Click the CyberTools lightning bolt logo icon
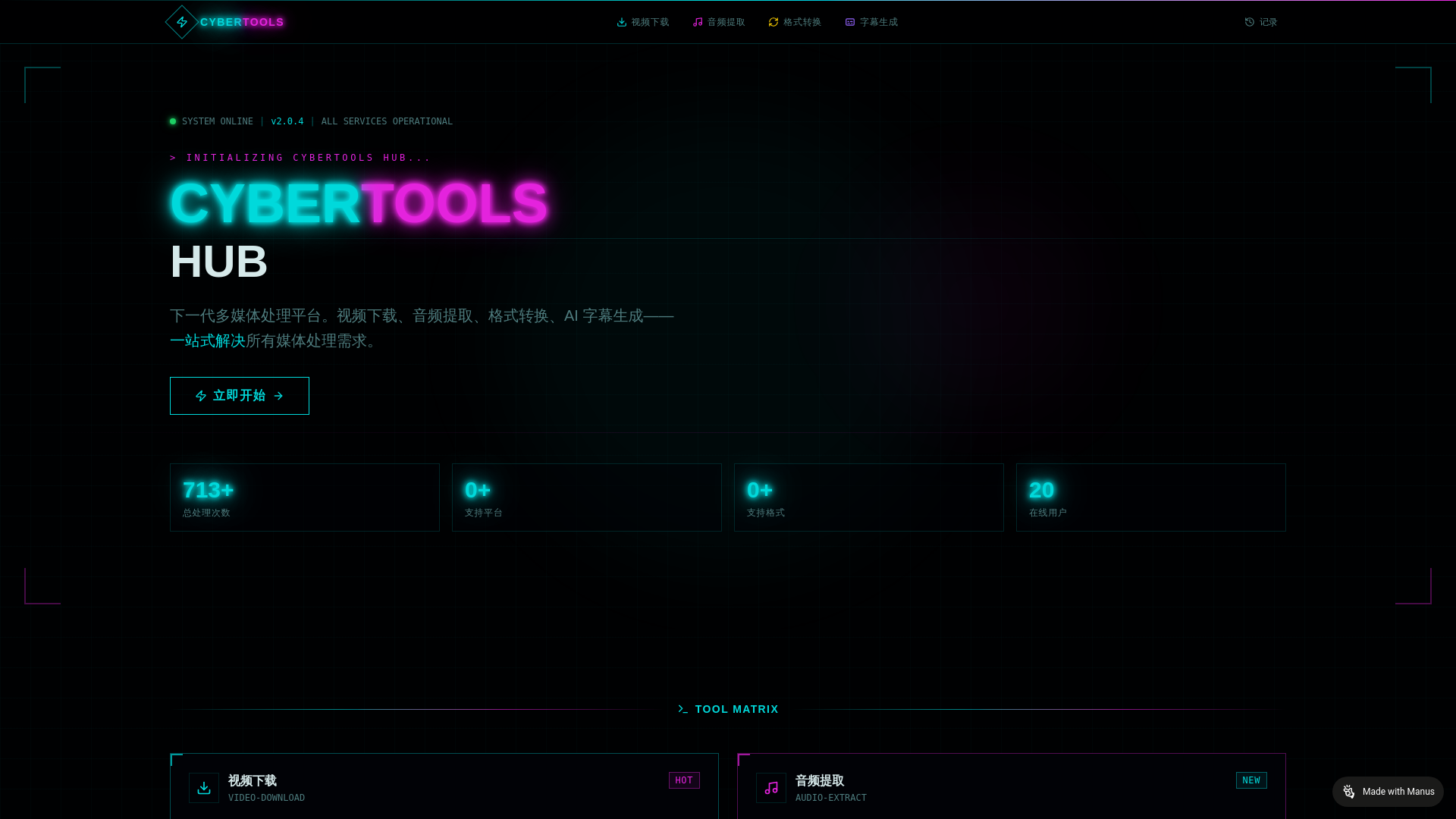1456x819 pixels. (182, 22)
